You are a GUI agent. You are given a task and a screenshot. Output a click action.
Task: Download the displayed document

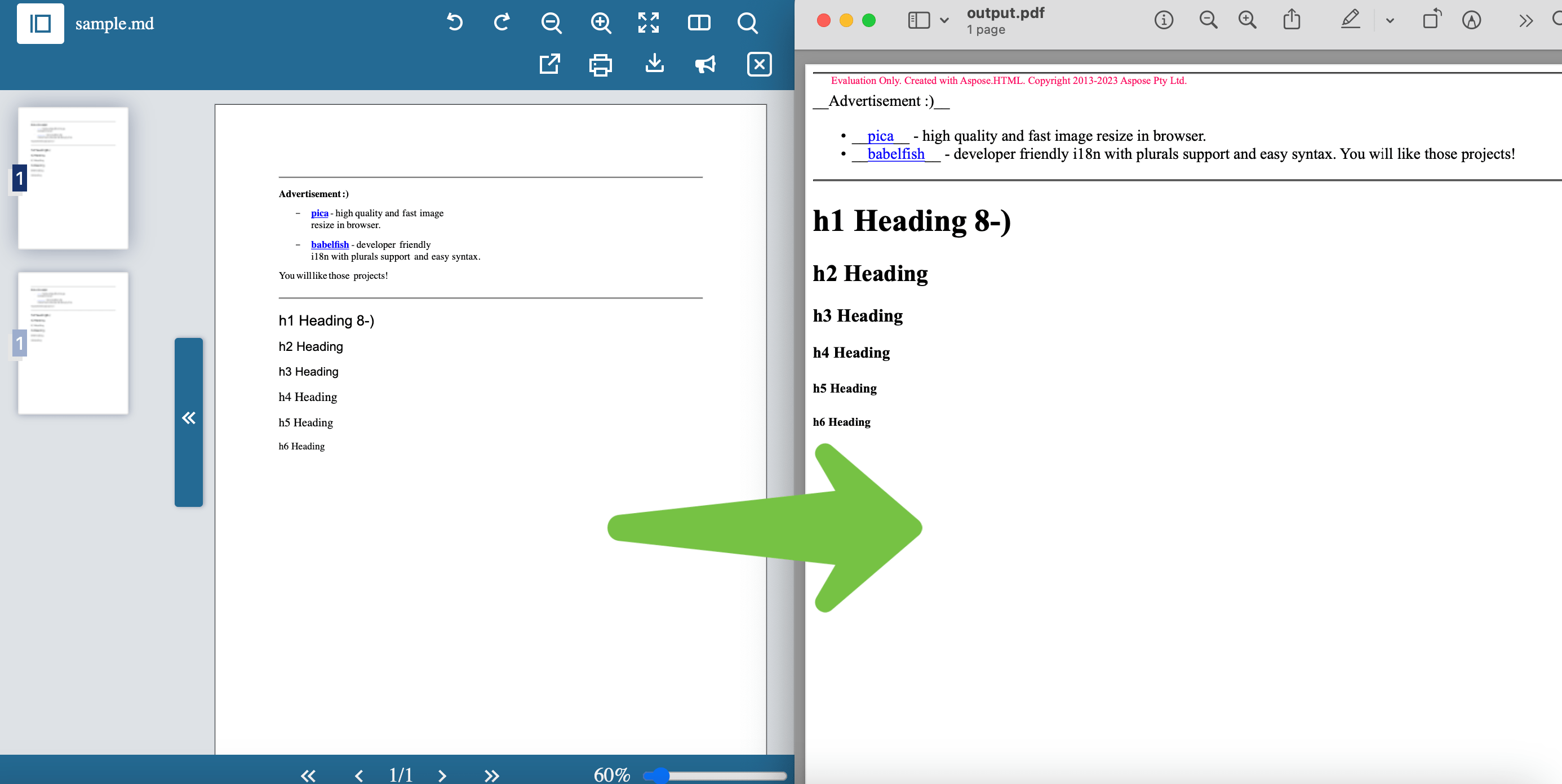click(654, 64)
